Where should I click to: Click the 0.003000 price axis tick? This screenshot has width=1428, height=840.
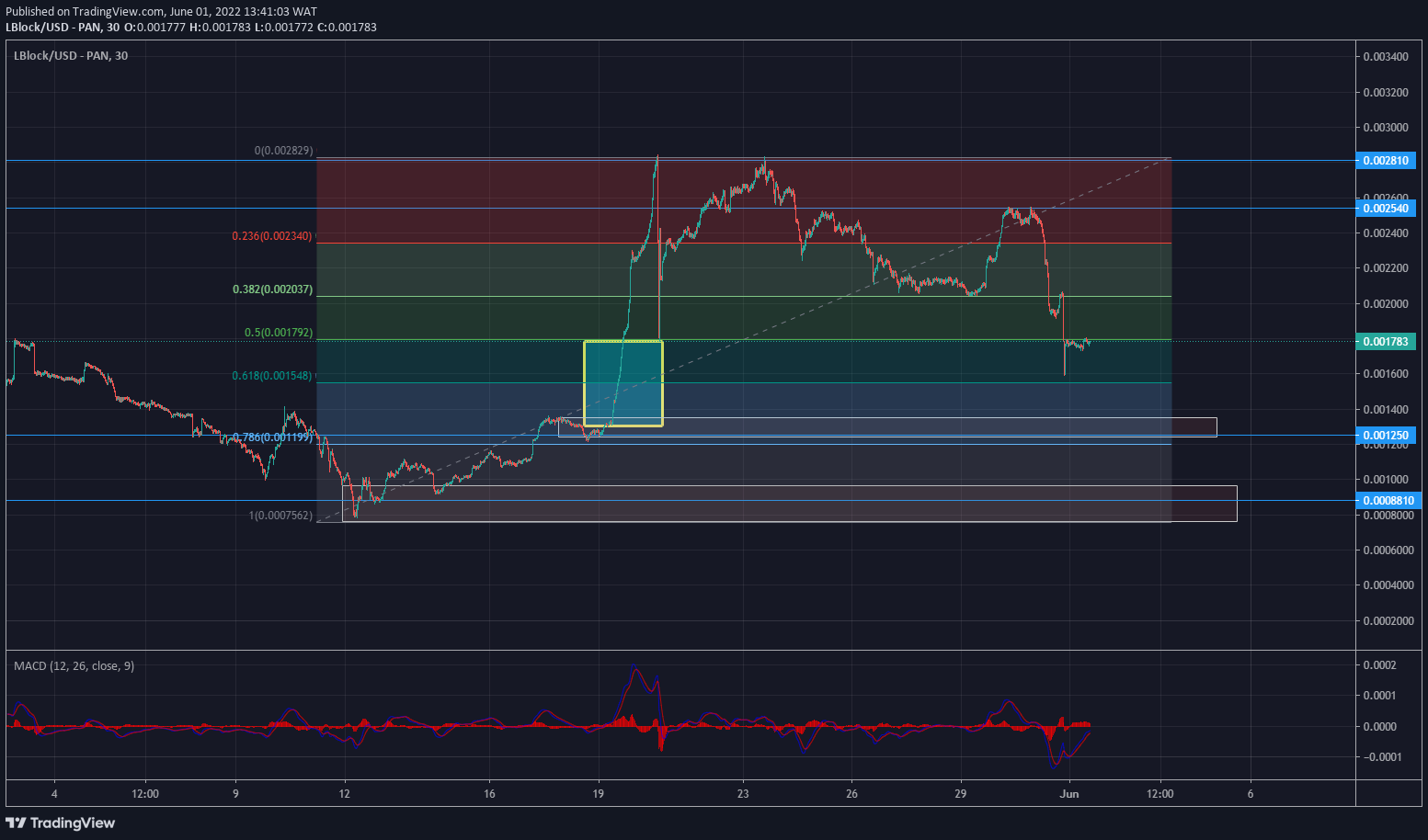coord(1386,128)
